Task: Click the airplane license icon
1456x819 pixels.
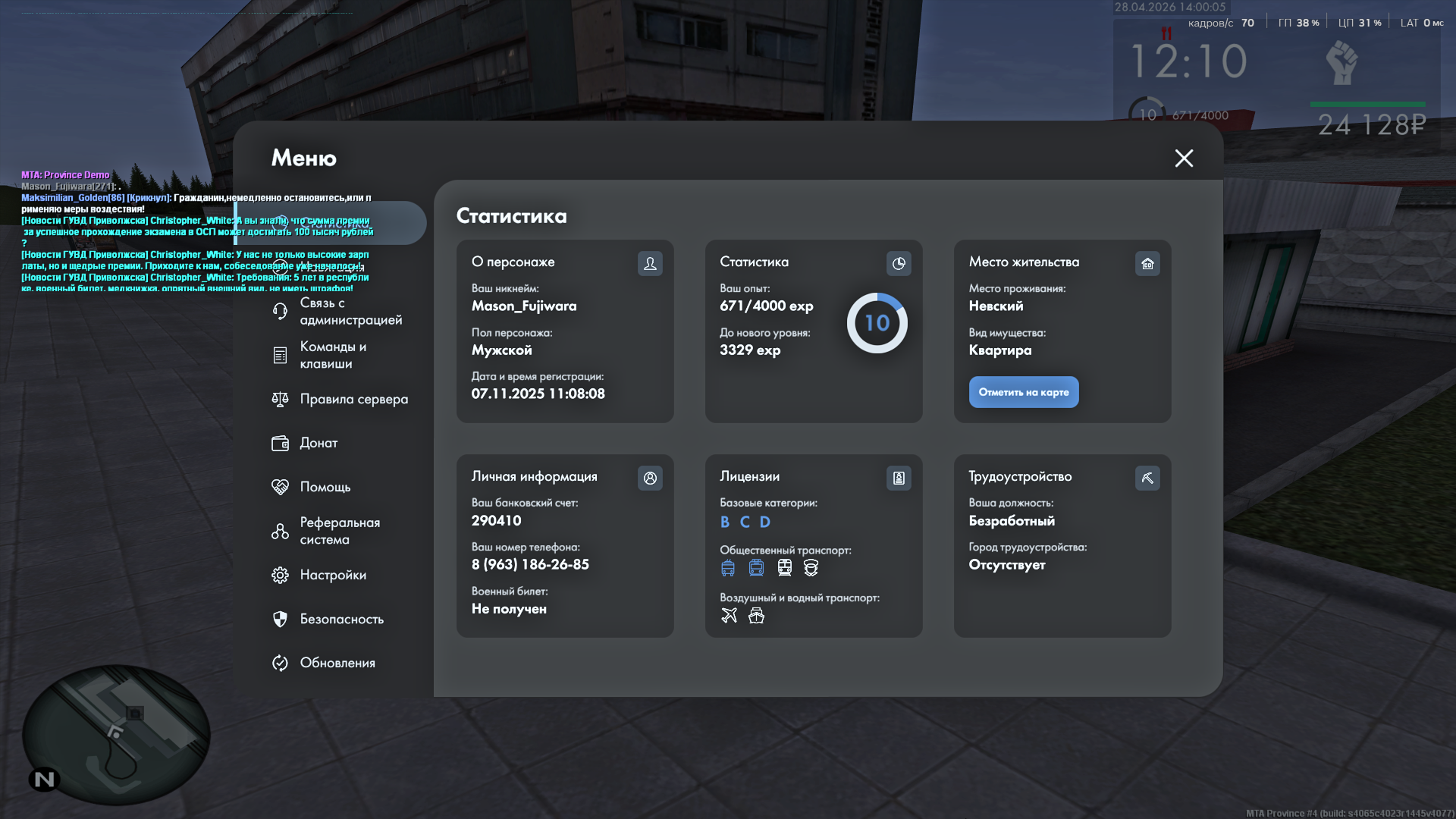Action: coord(729,615)
